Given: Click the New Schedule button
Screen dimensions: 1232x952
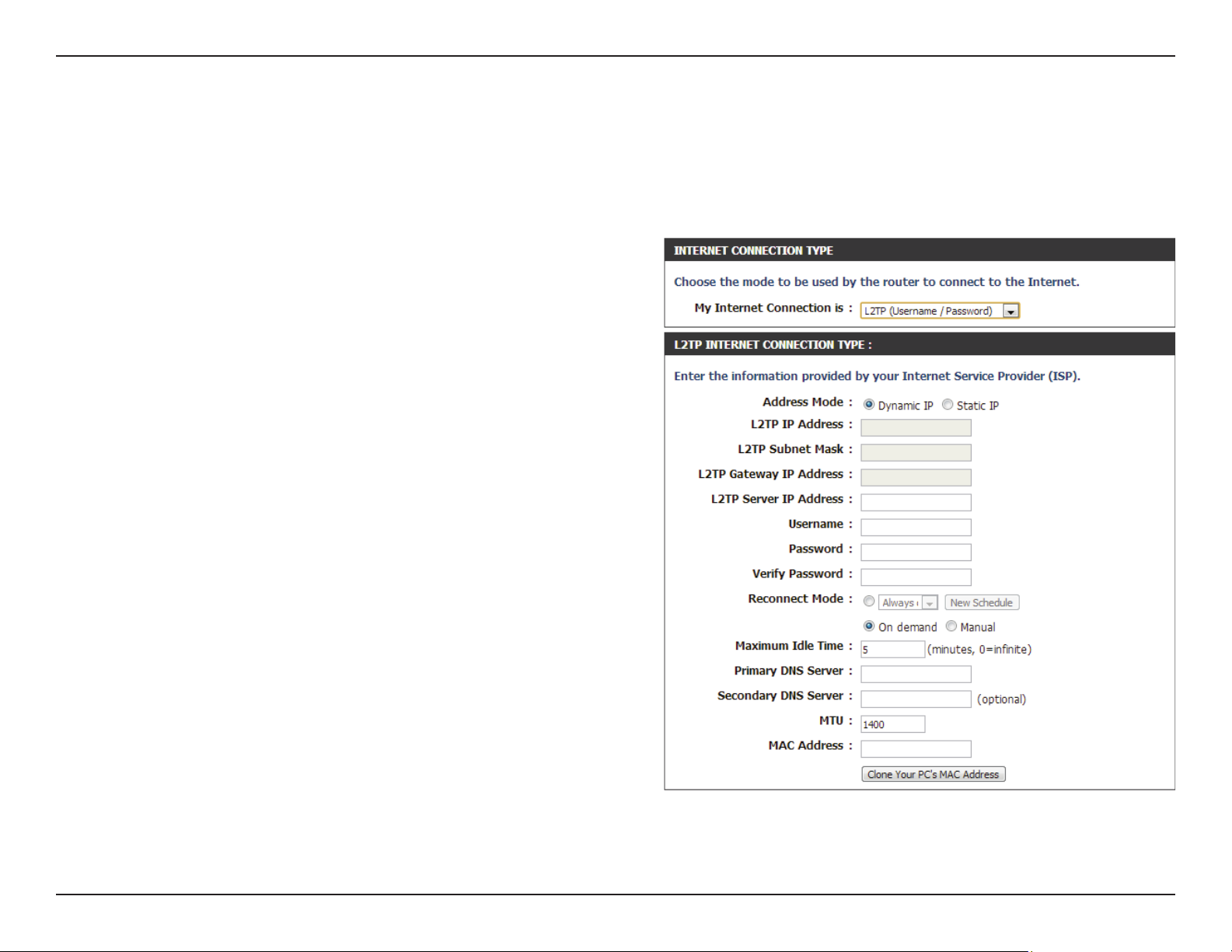Looking at the screenshot, I should click(982, 602).
